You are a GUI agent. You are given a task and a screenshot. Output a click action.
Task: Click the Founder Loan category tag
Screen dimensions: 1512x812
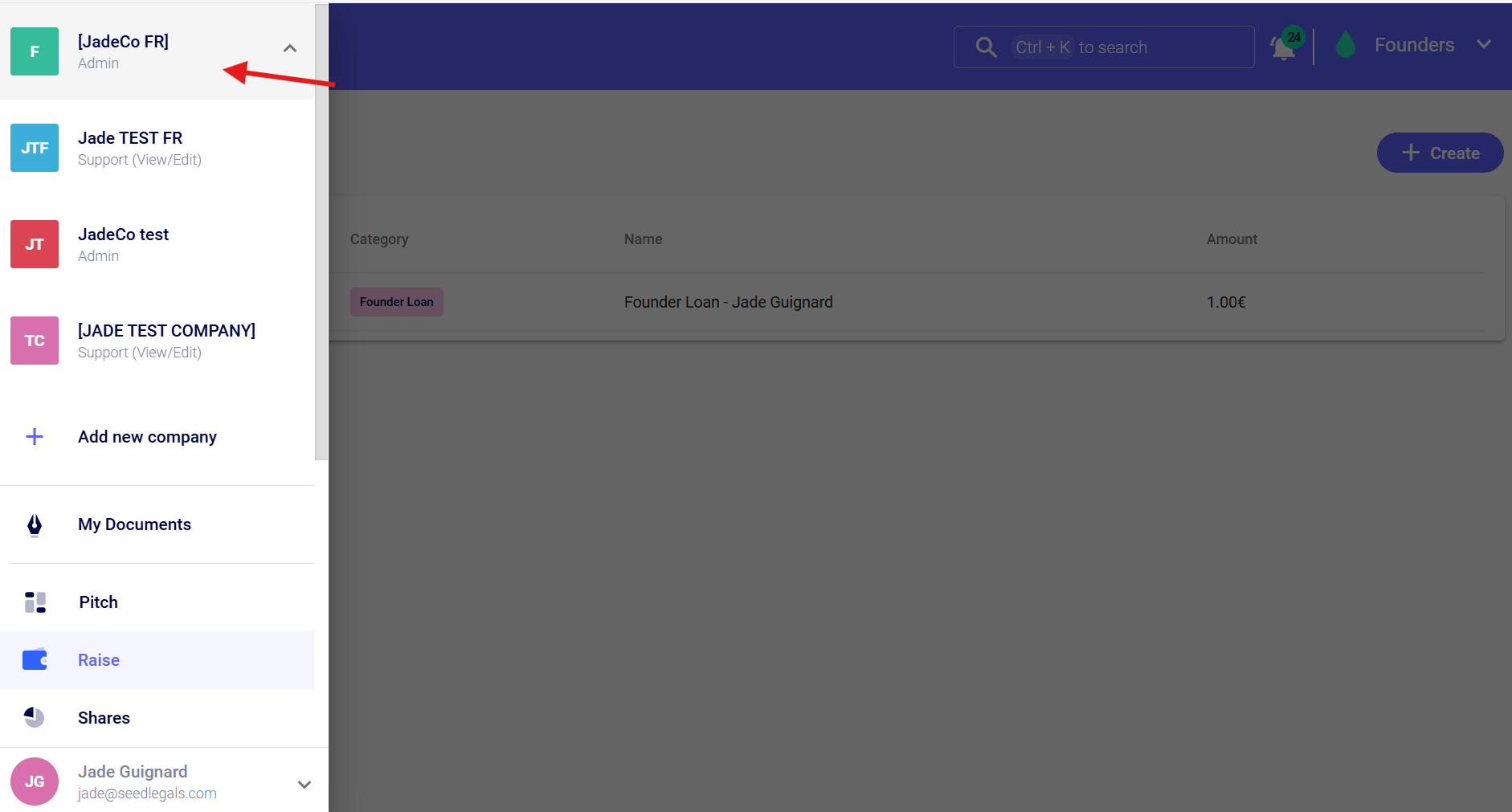click(396, 302)
